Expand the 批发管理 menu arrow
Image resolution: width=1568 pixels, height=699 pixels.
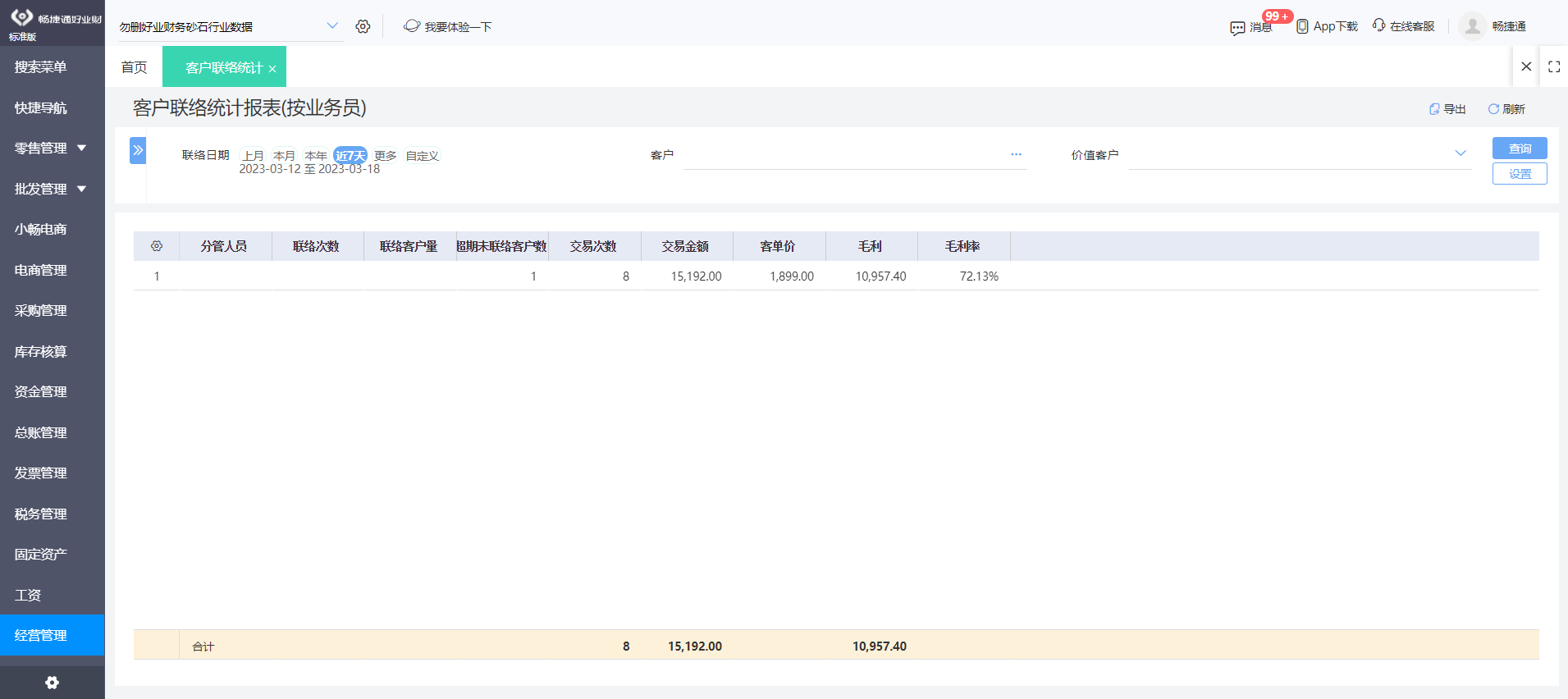click(81, 189)
